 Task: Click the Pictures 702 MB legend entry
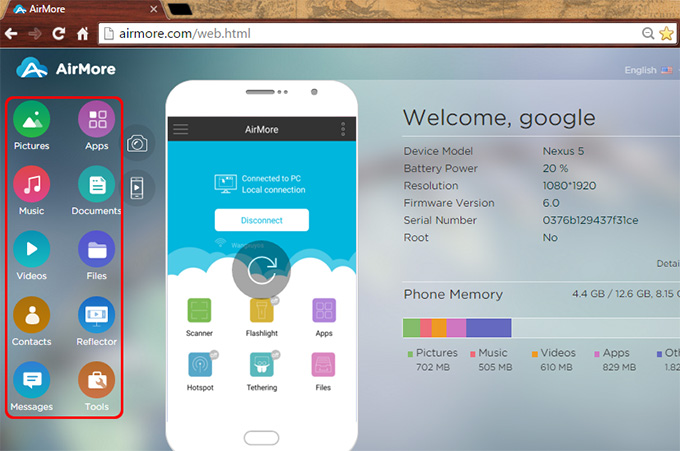pyautogui.click(x=433, y=360)
